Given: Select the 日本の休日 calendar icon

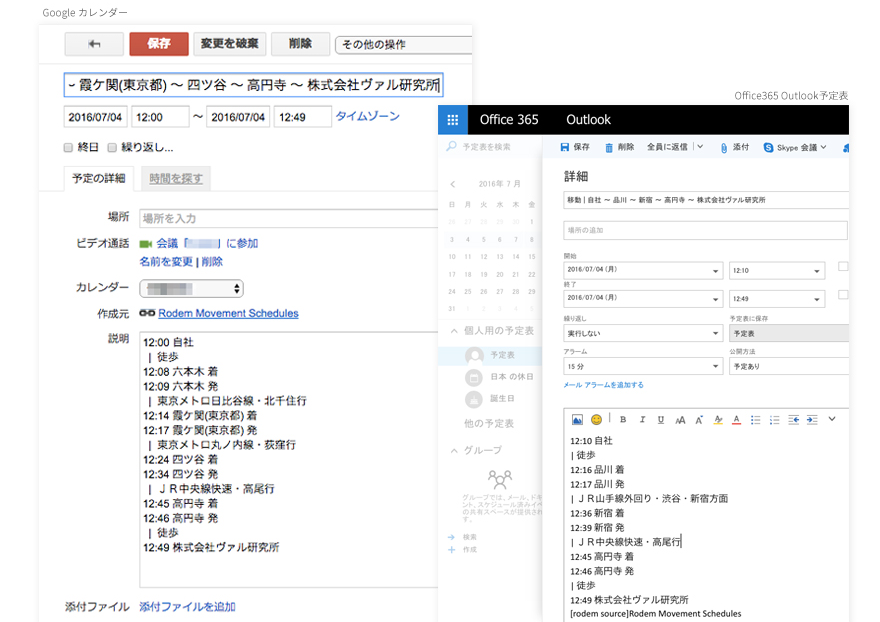Looking at the screenshot, I should (474, 377).
